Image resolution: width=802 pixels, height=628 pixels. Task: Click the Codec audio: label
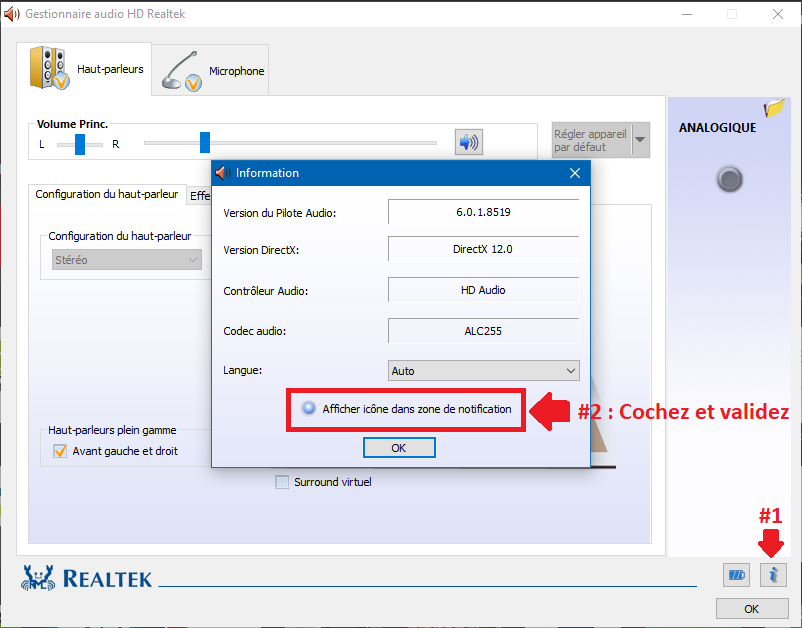coord(254,331)
